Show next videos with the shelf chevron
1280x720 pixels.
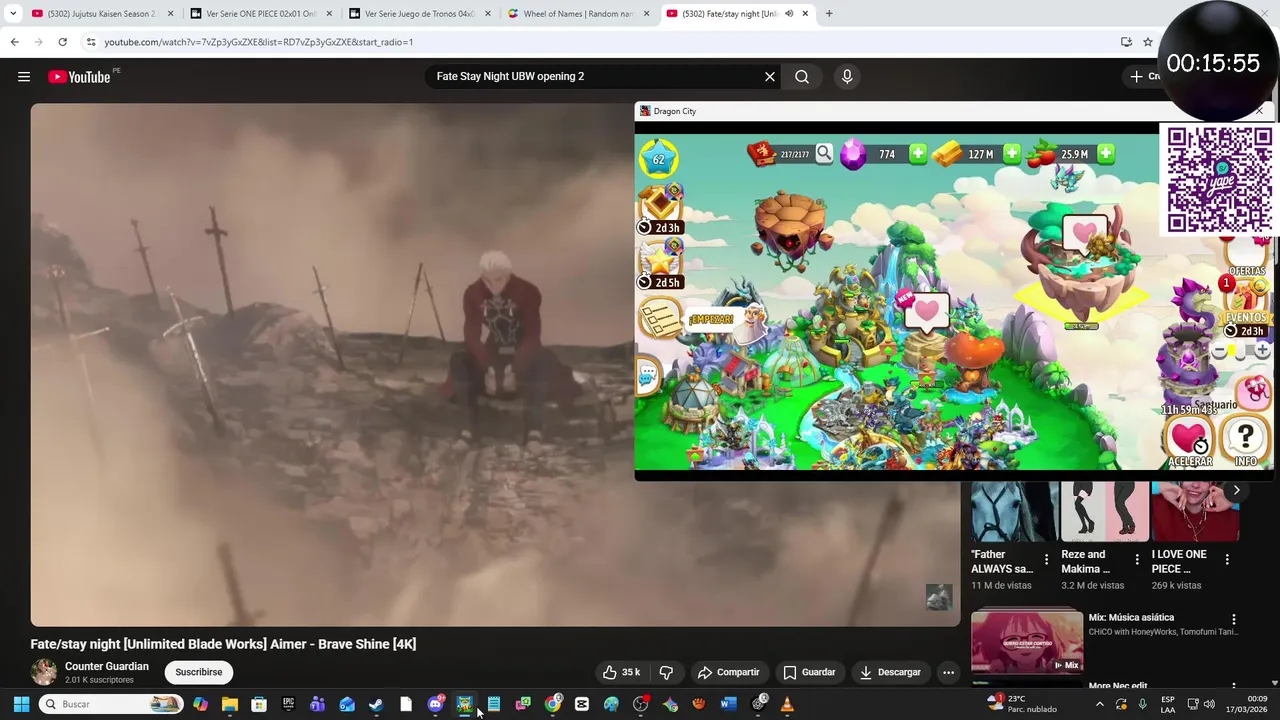pos(1236,490)
